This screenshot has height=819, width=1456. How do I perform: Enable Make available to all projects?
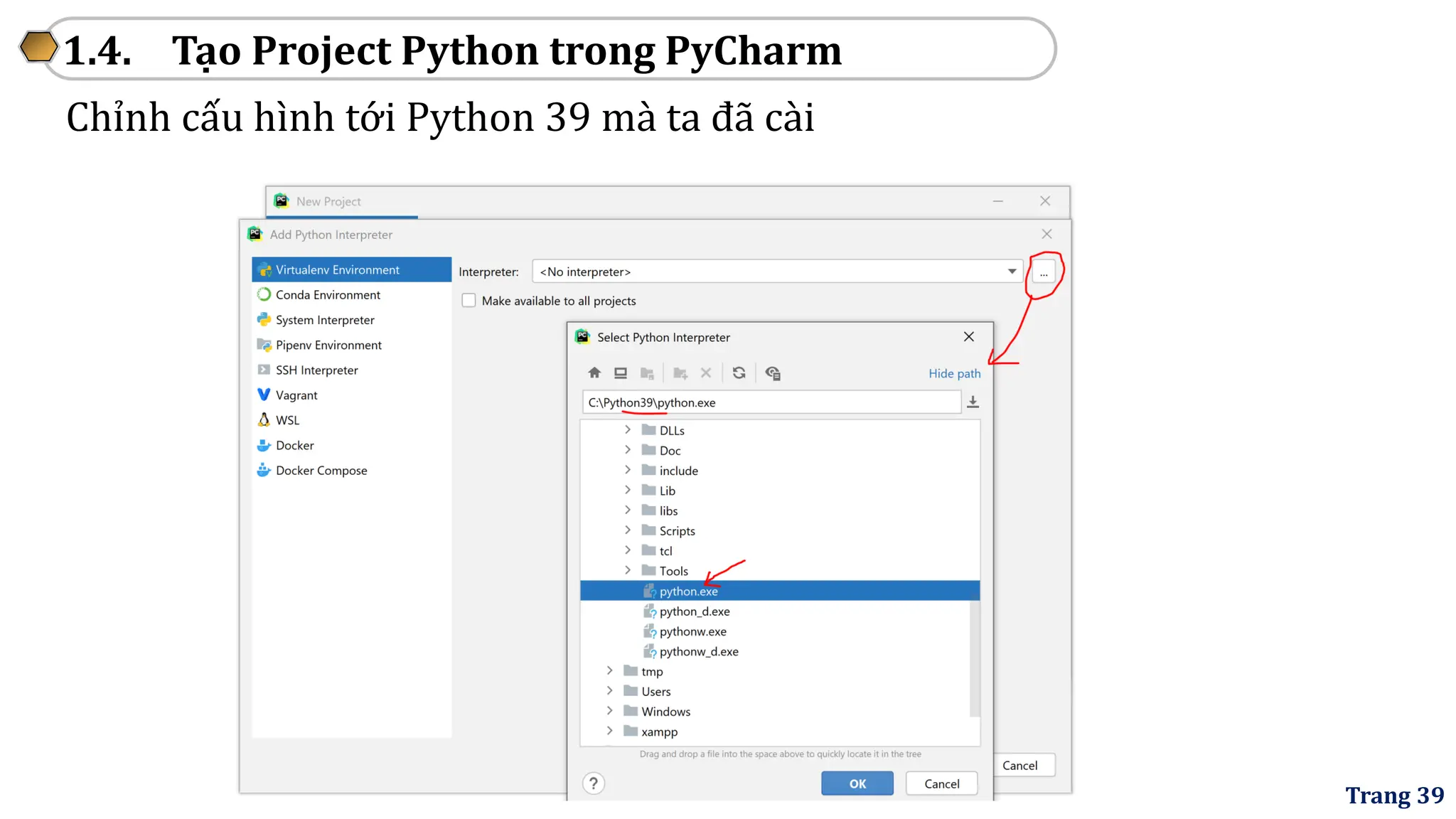pyautogui.click(x=469, y=301)
